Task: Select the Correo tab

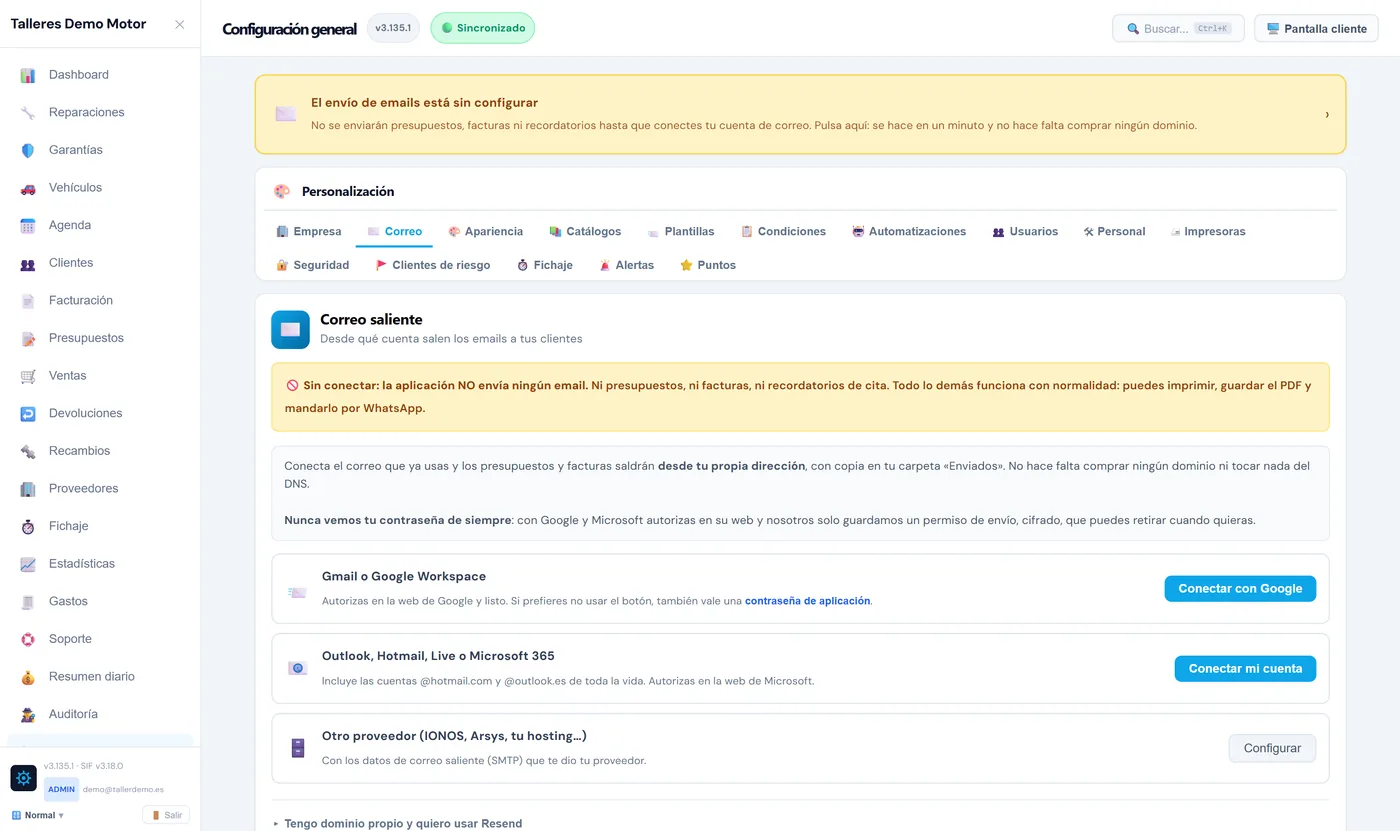Action: click(394, 232)
